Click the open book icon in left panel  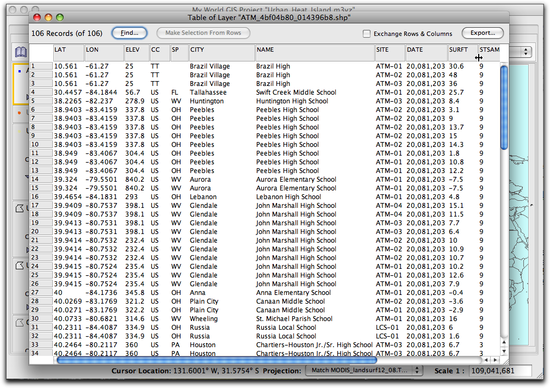pos(21,52)
